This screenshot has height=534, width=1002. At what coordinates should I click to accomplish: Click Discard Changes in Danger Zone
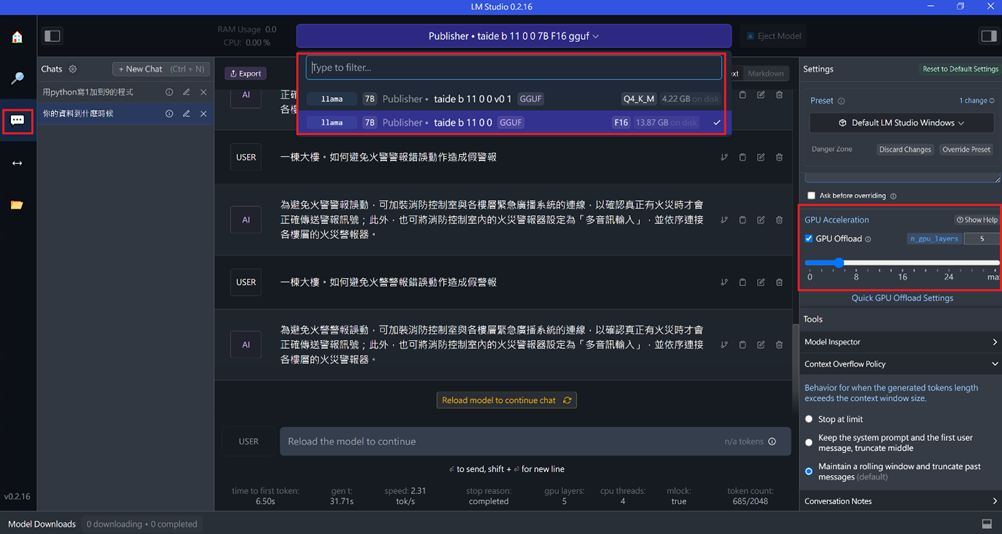point(905,149)
